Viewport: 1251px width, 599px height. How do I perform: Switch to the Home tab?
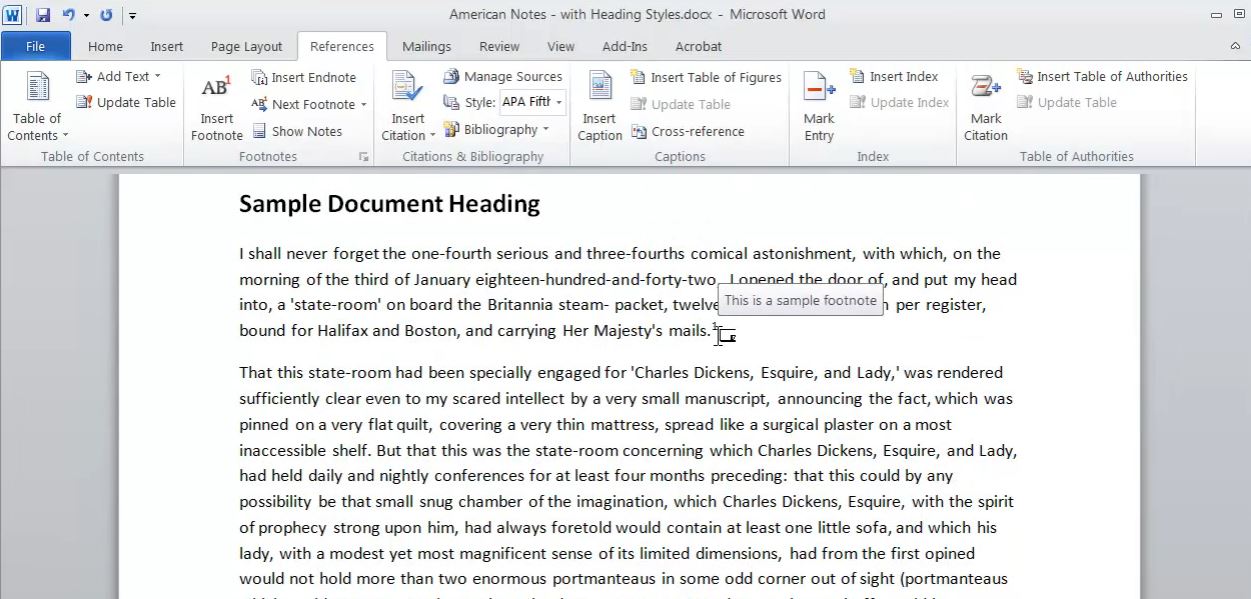click(105, 46)
